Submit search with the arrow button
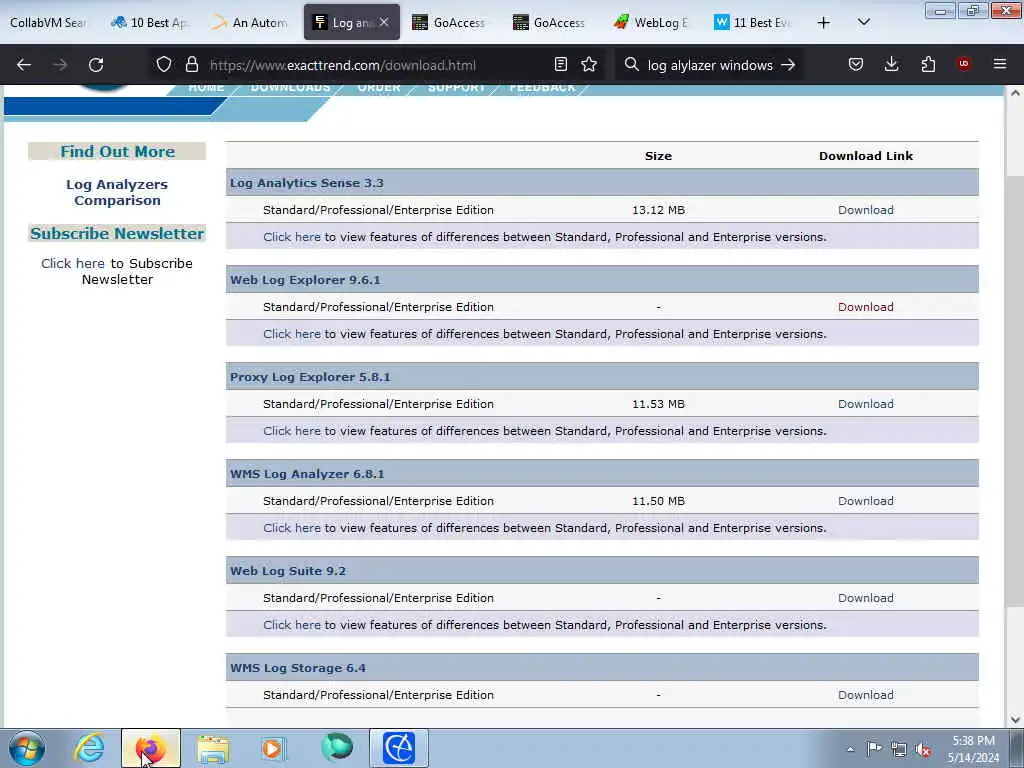Viewport: 1024px width, 768px height. coord(788,65)
